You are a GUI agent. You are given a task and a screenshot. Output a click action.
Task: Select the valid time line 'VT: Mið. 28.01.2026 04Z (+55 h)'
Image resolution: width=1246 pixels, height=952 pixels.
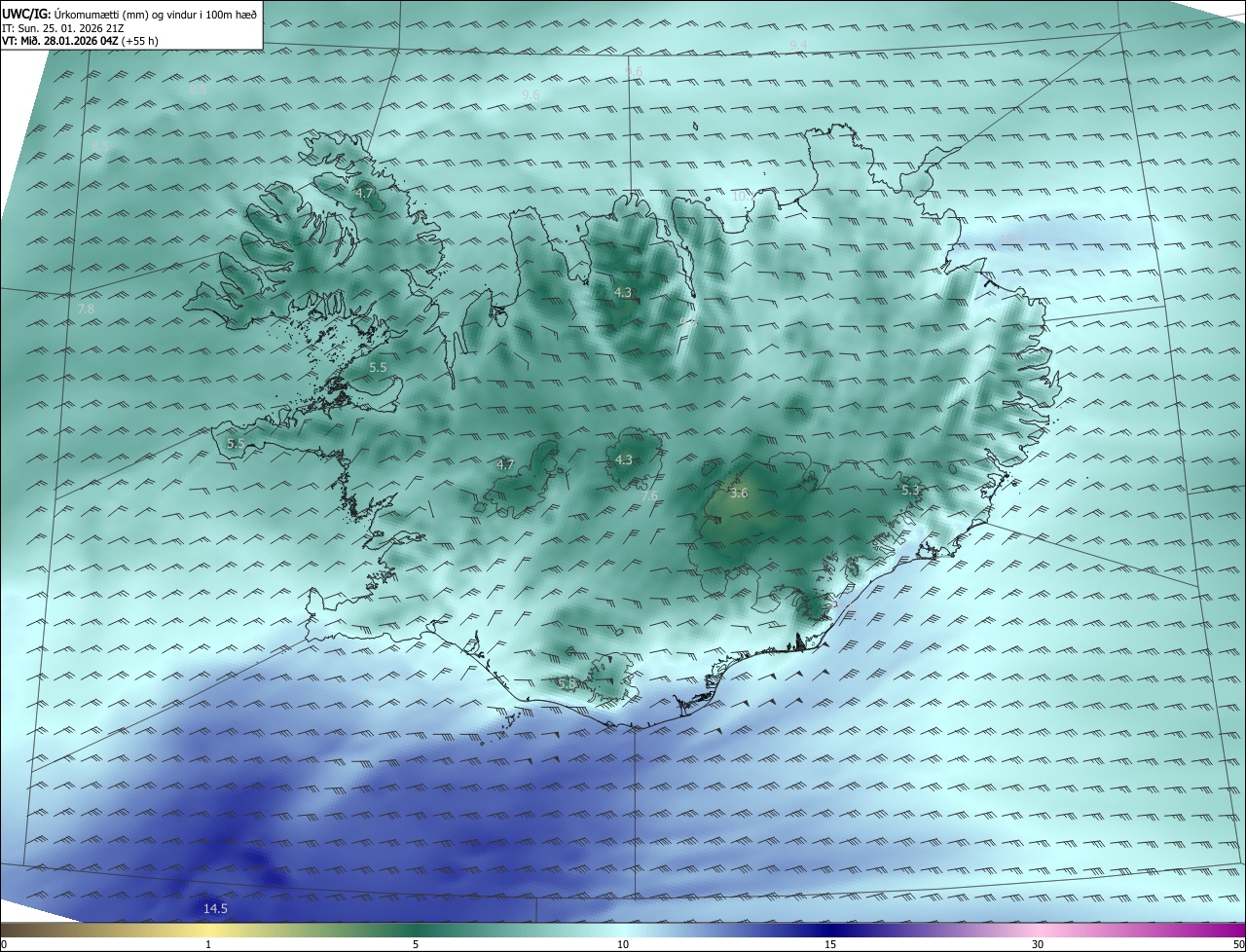coord(80,41)
